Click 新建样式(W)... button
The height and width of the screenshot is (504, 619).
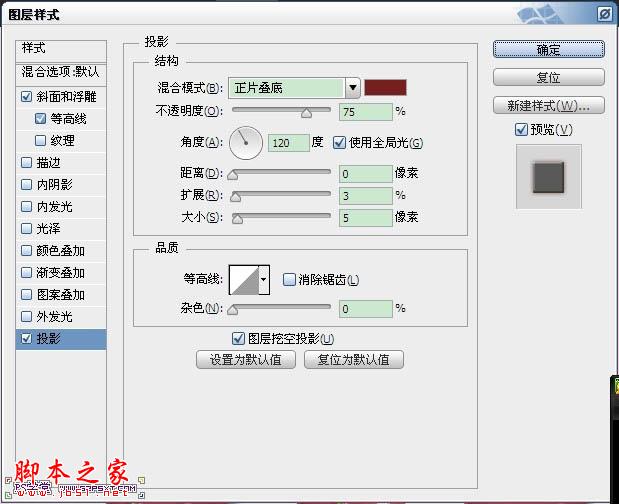pyautogui.click(x=549, y=106)
